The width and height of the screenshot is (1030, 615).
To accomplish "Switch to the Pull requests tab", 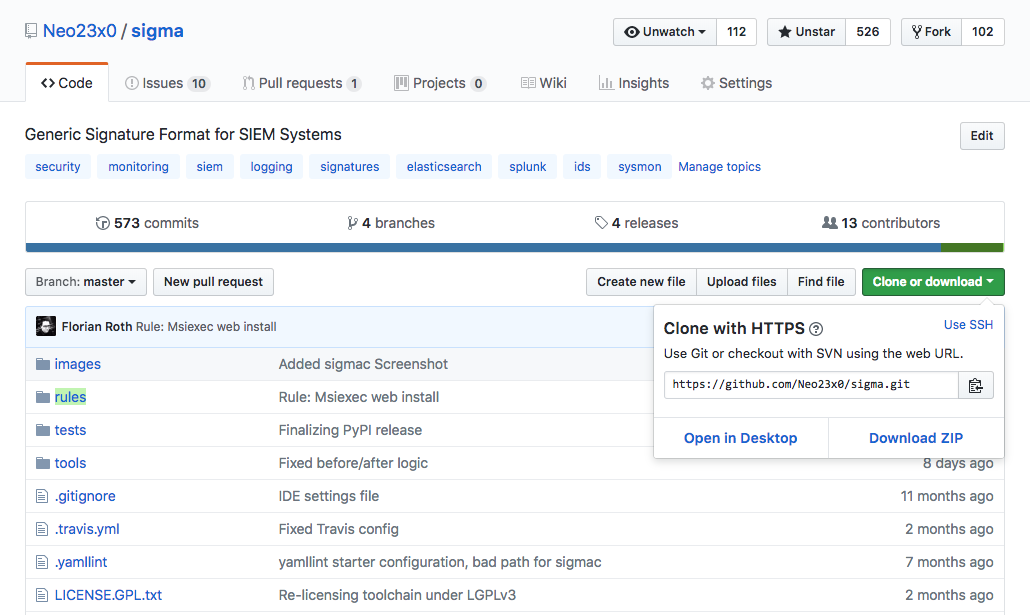I will click(x=300, y=83).
